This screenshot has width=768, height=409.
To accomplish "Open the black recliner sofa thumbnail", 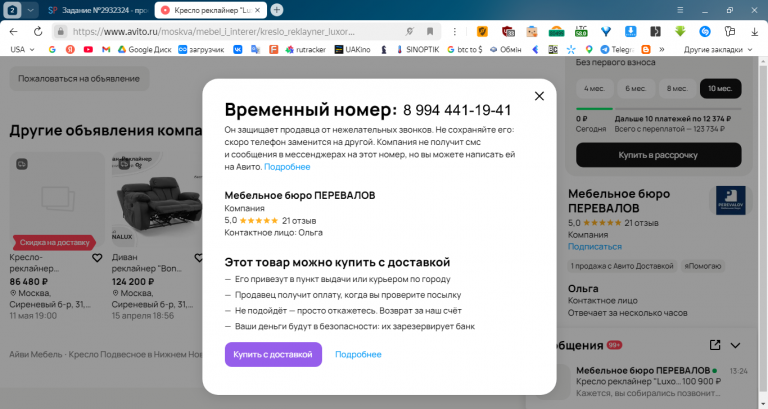I will coord(157,201).
